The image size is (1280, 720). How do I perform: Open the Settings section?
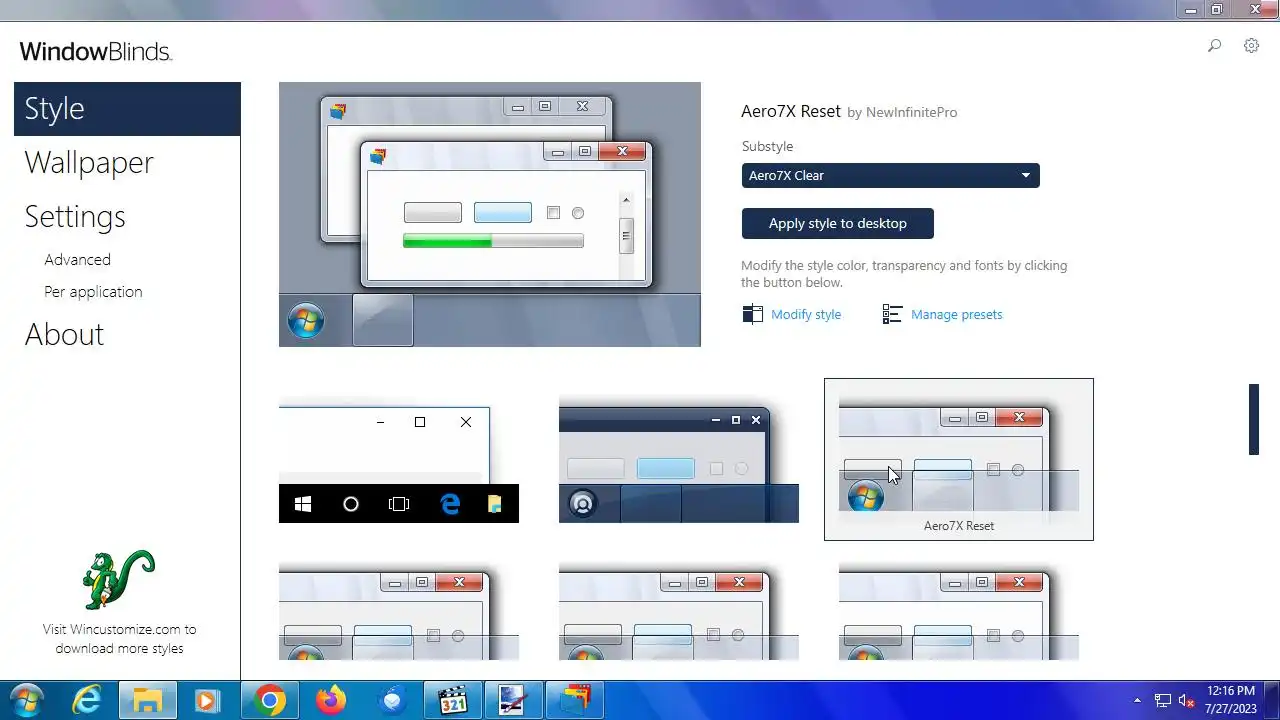(75, 217)
